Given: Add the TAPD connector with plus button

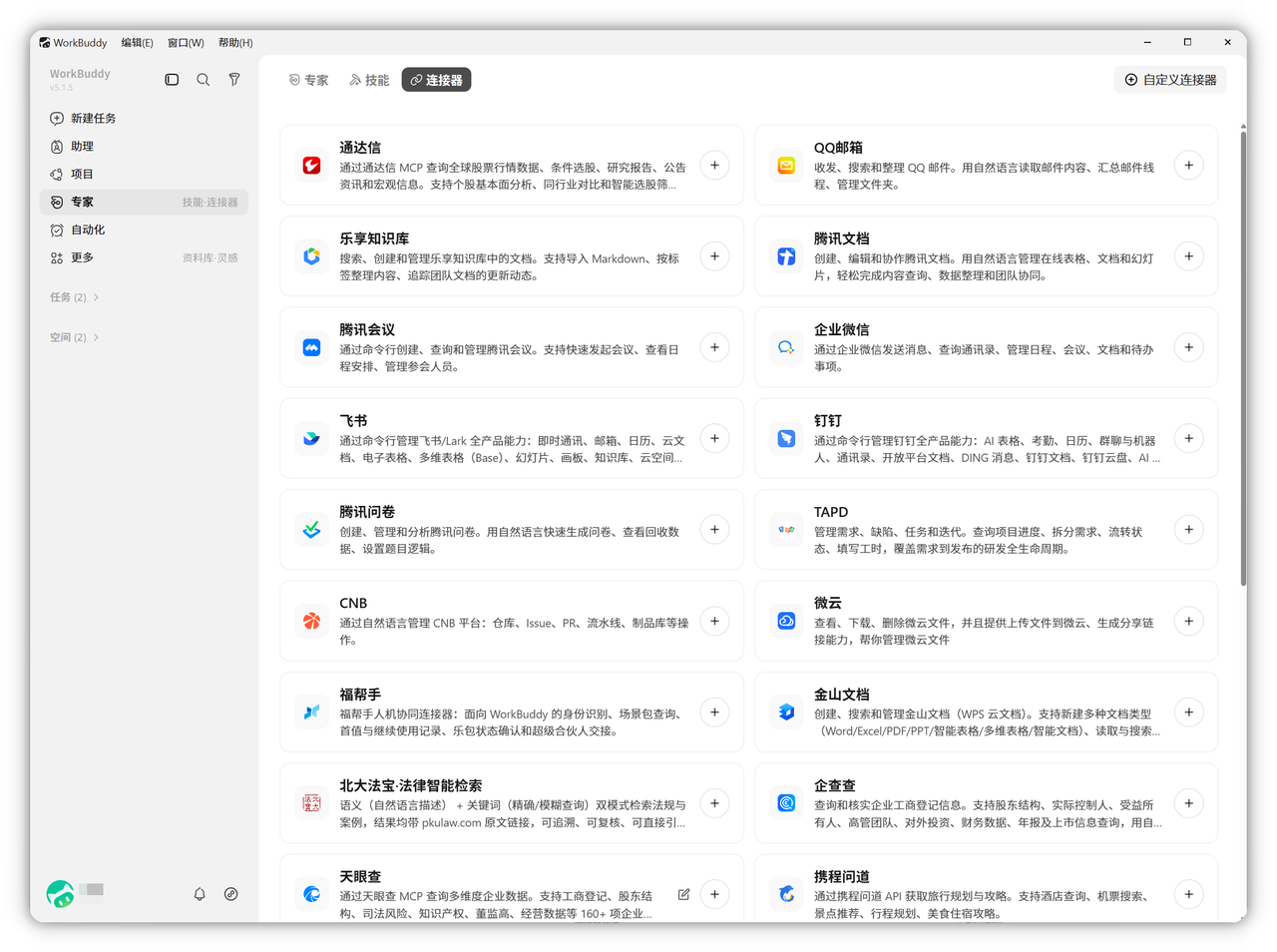Looking at the screenshot, I should pos(1189,530).
